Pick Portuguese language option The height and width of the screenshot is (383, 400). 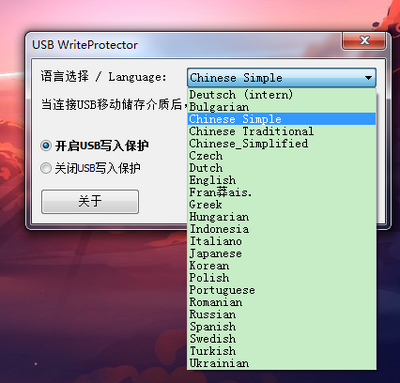[282, 290]
